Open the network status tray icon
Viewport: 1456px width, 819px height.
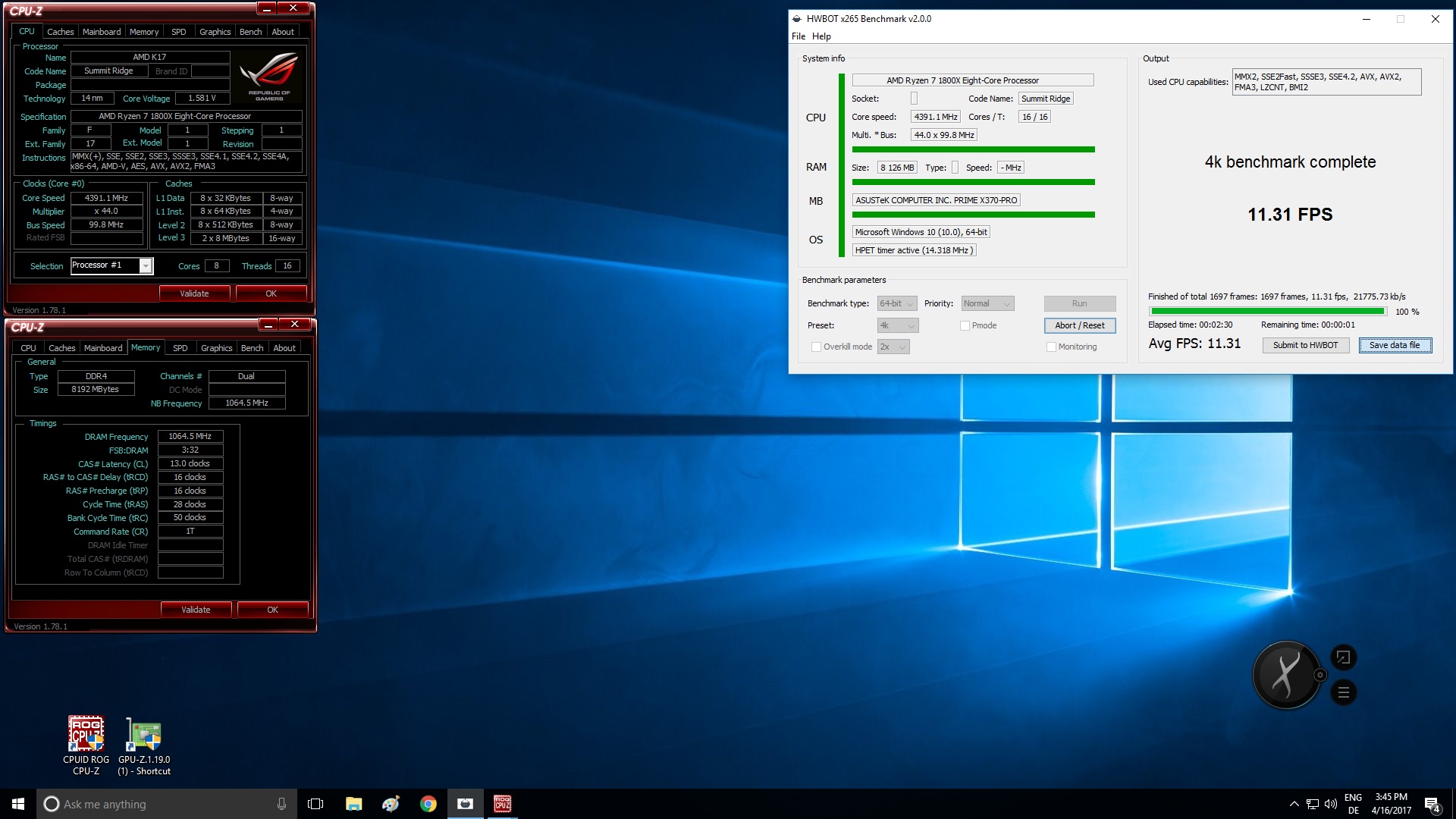click(x=1312, y=804)
